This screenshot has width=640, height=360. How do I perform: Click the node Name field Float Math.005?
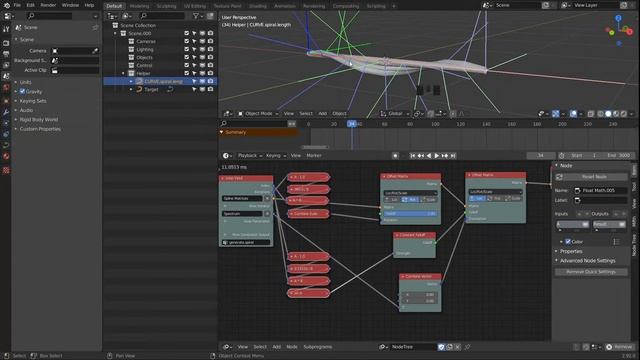click(x=601, y=191)
